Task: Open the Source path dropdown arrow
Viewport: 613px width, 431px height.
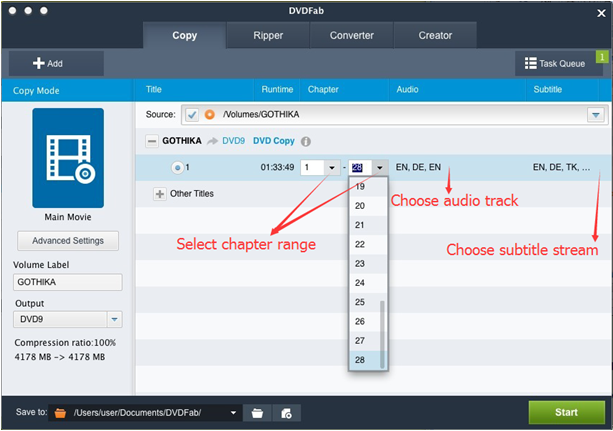Action: pos(596,115)
